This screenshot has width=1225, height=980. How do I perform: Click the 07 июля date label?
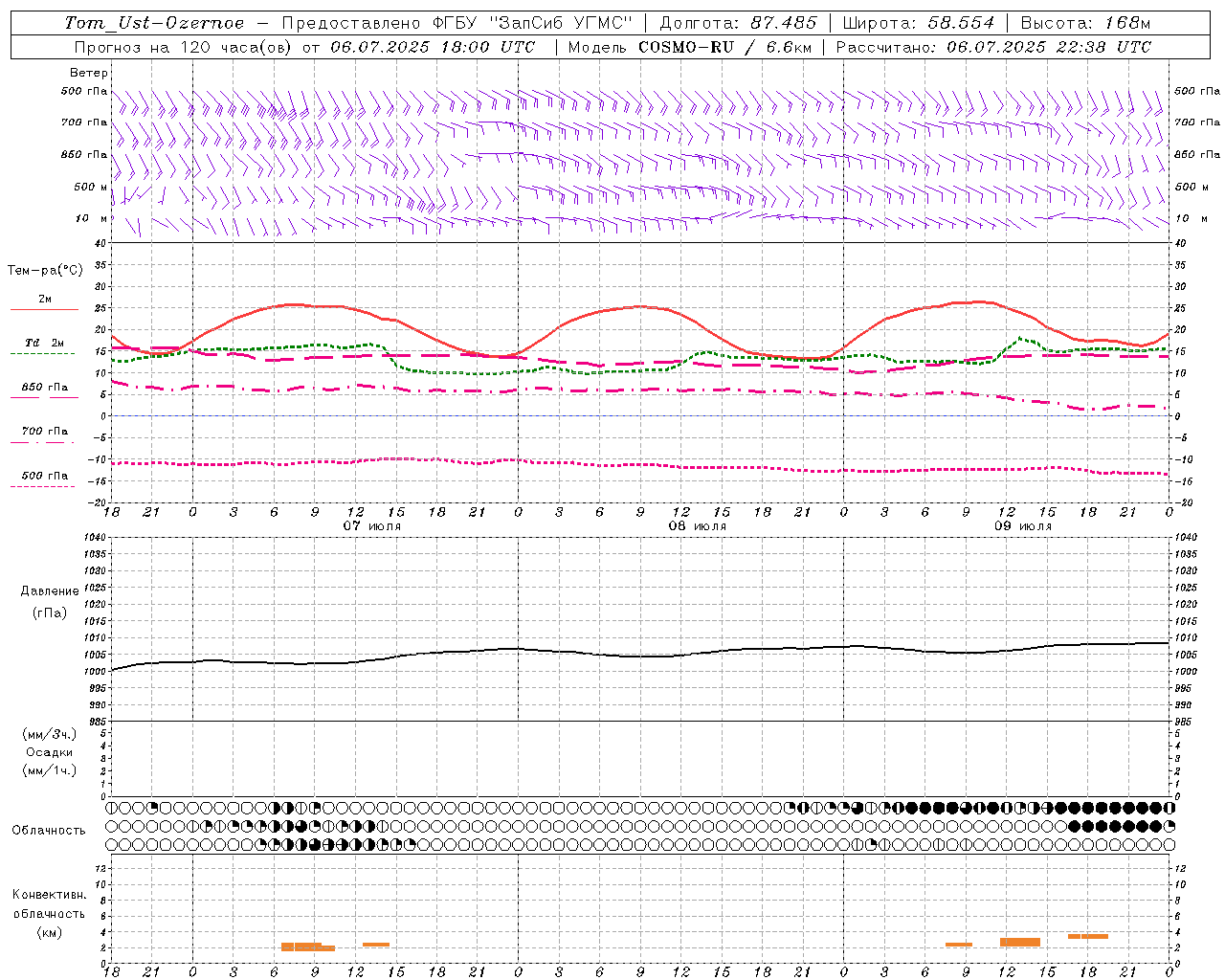point(372,526)
